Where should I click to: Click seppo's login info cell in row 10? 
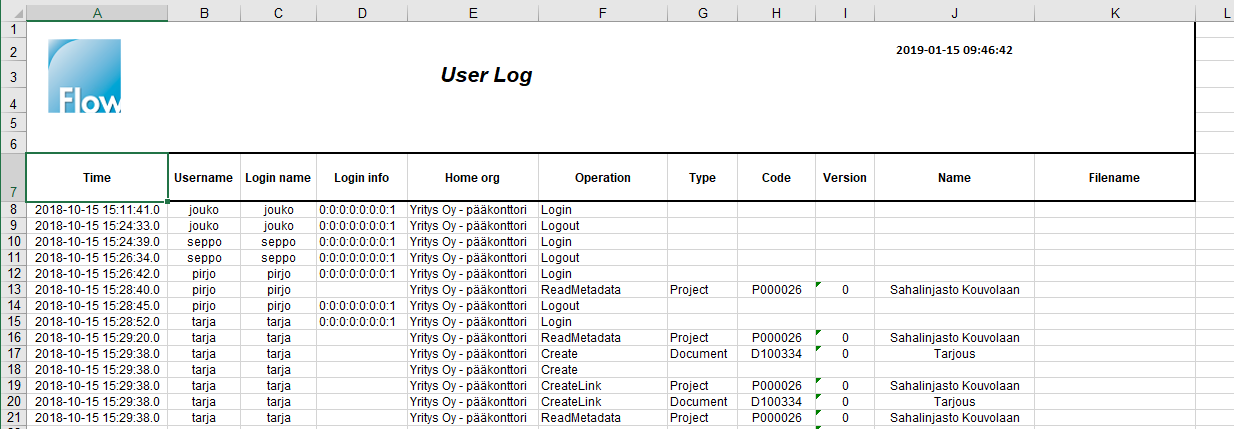tap(361, 242)
